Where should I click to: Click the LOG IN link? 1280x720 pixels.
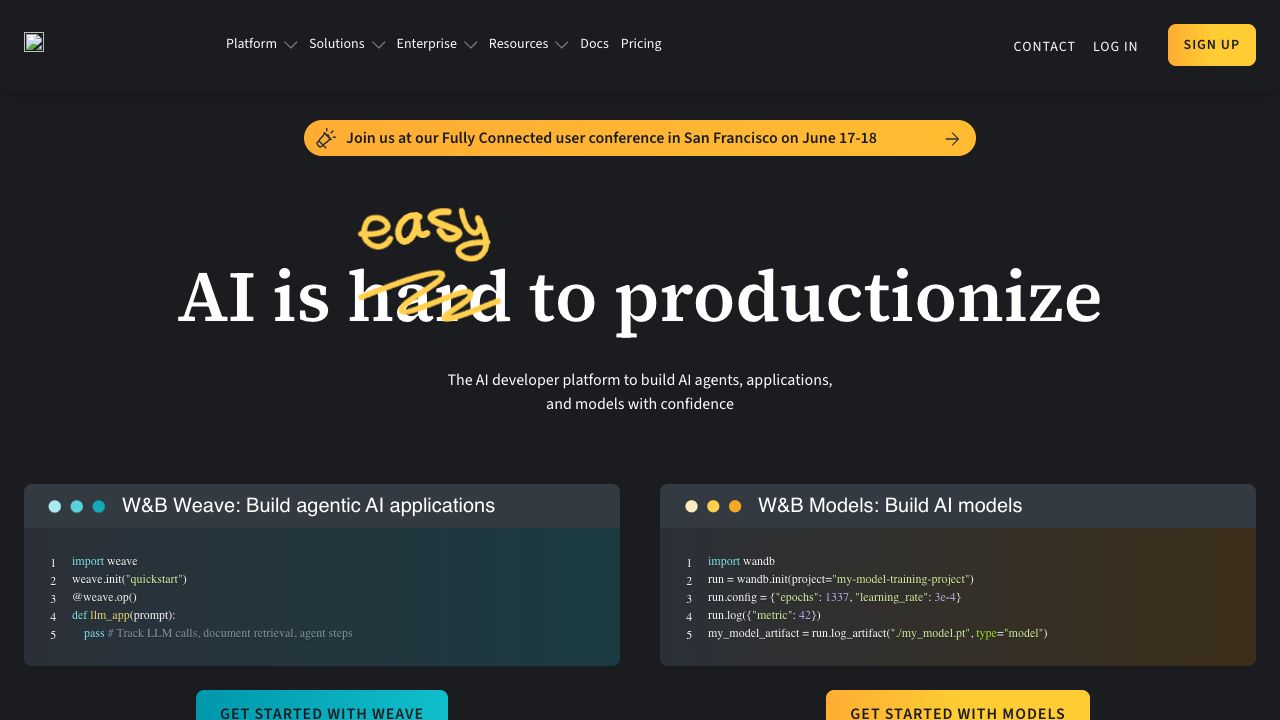tap(1115, 46)
